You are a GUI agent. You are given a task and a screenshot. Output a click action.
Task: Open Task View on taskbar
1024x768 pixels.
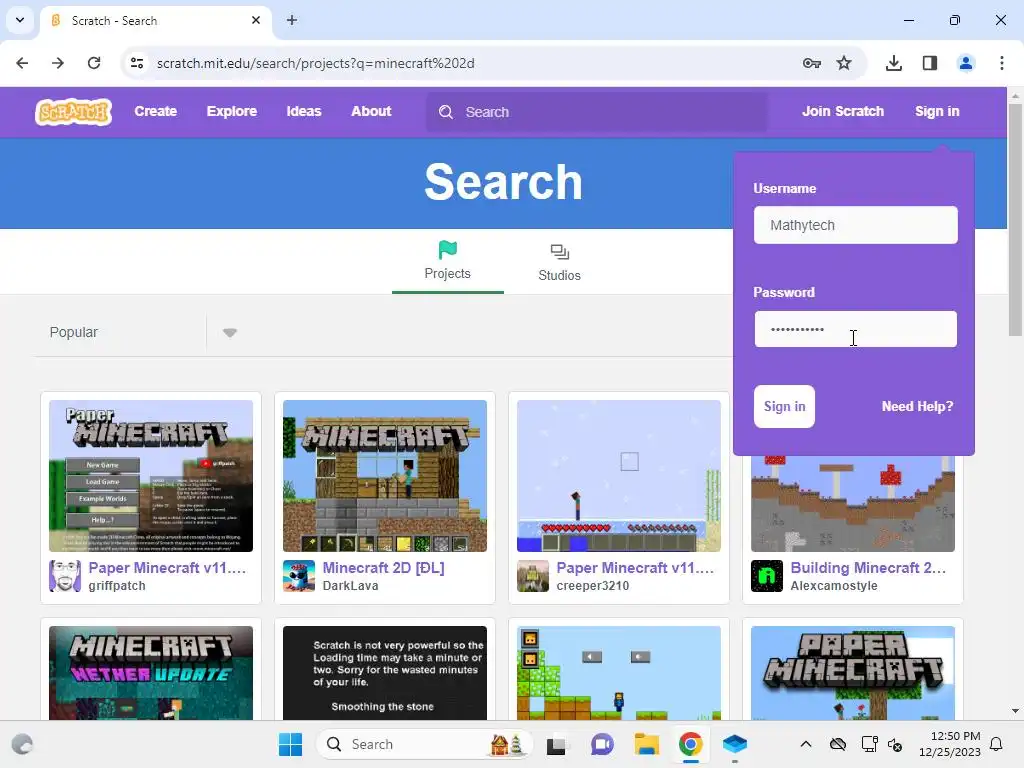[x=556, y=744]
